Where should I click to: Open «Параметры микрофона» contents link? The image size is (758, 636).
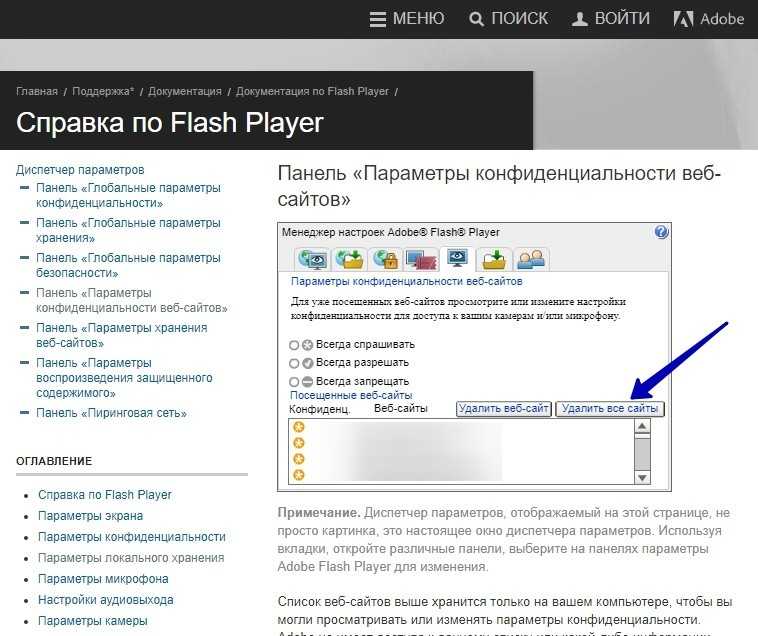coord(103,579)
